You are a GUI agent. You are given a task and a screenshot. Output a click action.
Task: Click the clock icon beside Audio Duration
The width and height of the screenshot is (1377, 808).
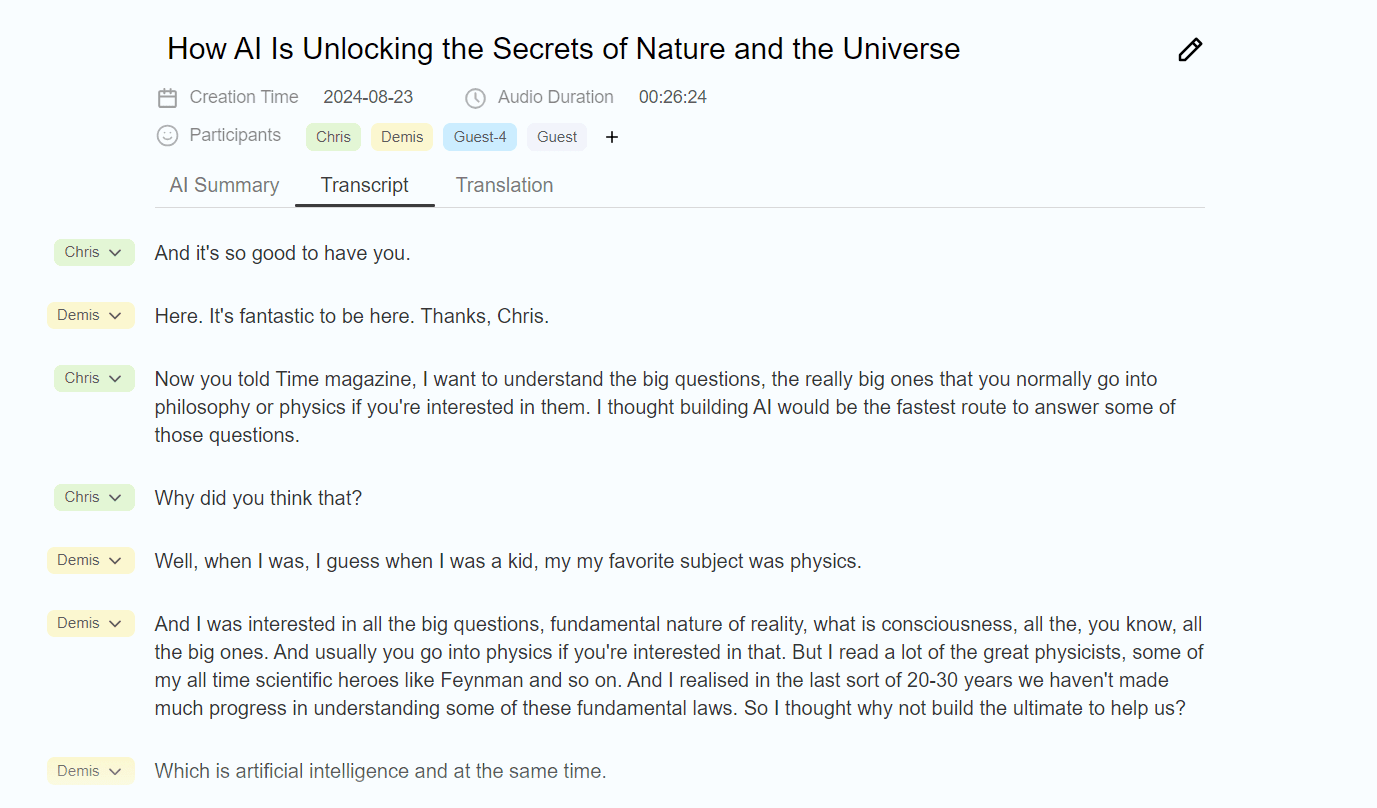(476, 98)
